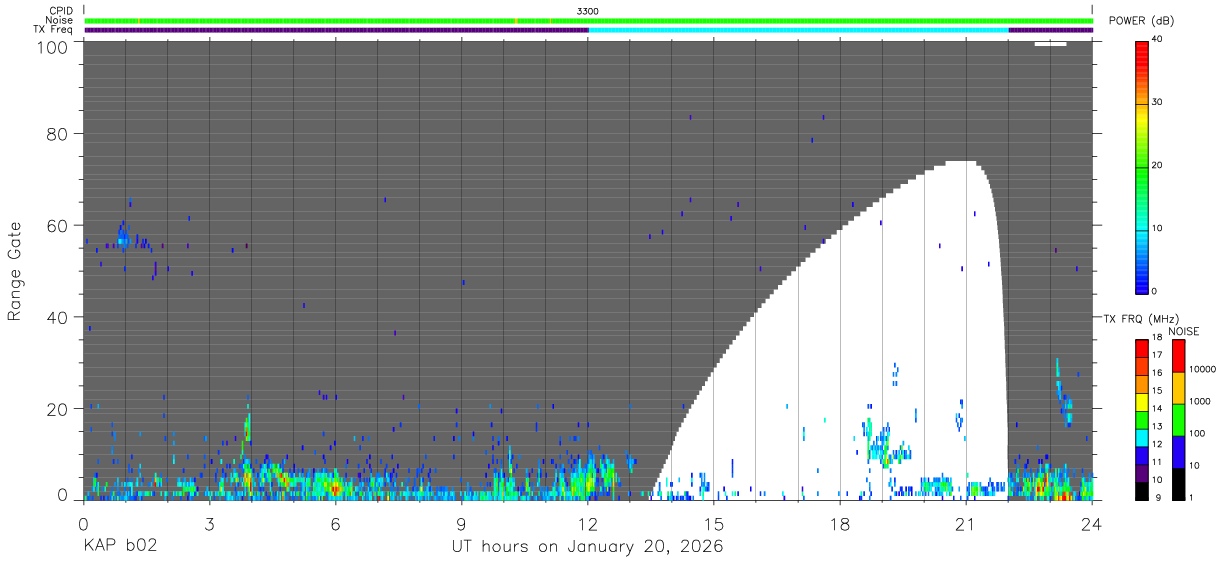Click the green Noise strip above the plot
This screenshot has height=567, width=1228.
[x=588, y=20]
